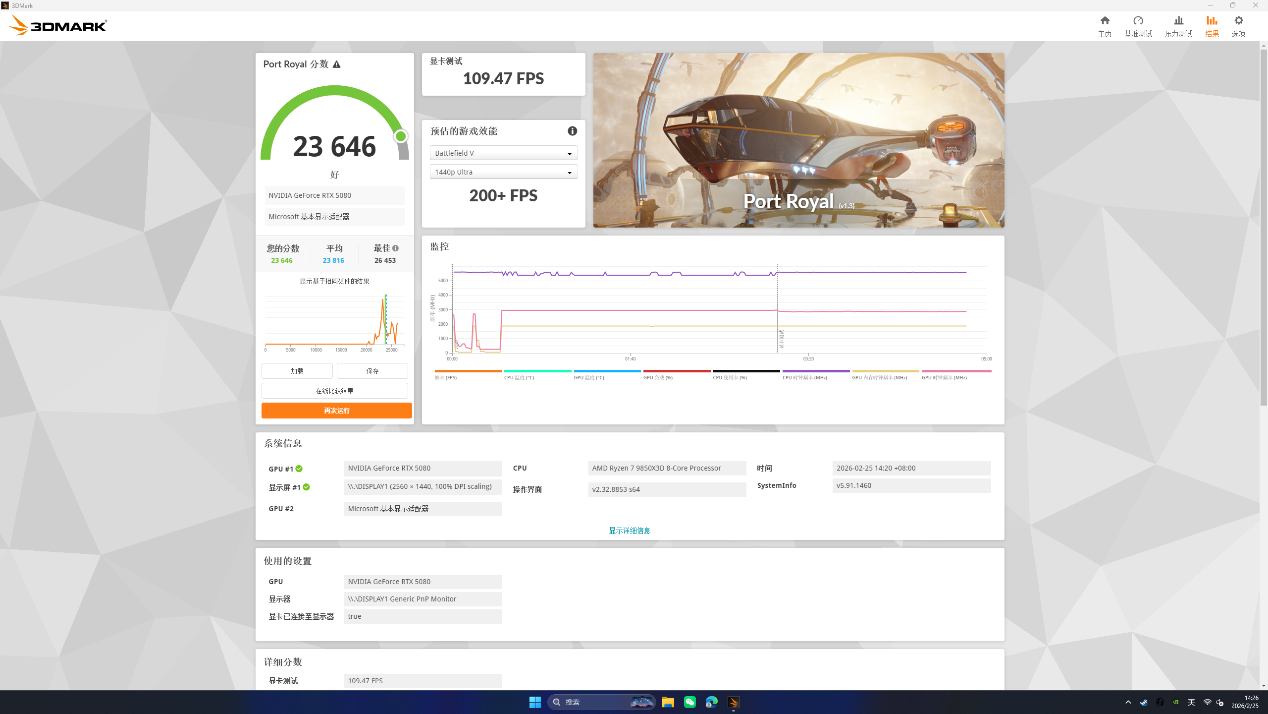Click the Load button under score chart
Screen dimensions: 1268x714
pos(297,371)
